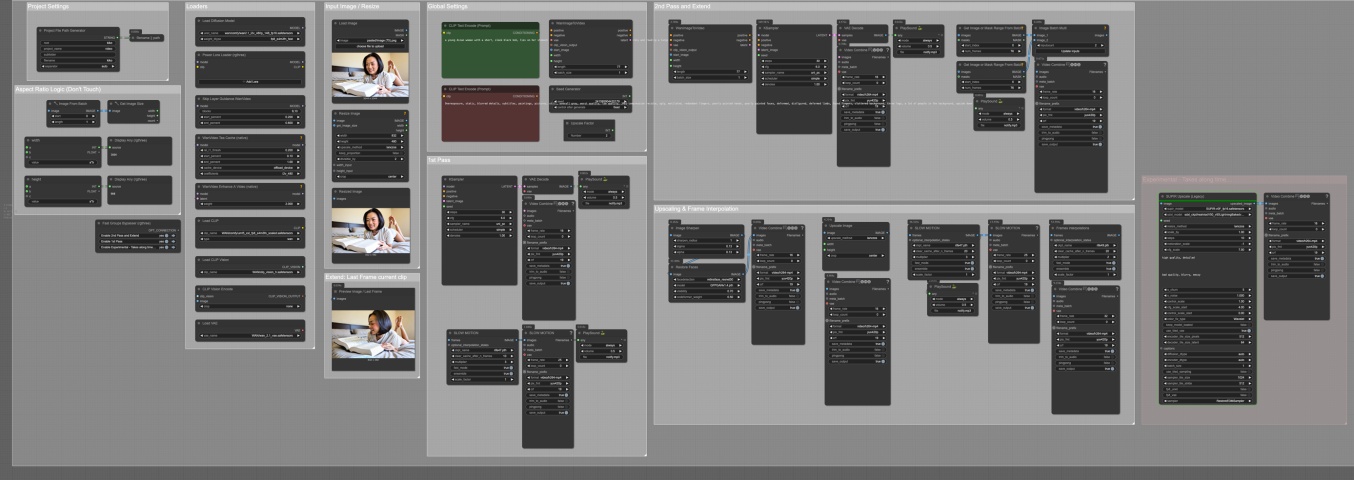Image resolution: width=1354 pixels, height=480 pixels.
Task: Click Add Lora in Power Lora Loader
Action: click(250, 81)
